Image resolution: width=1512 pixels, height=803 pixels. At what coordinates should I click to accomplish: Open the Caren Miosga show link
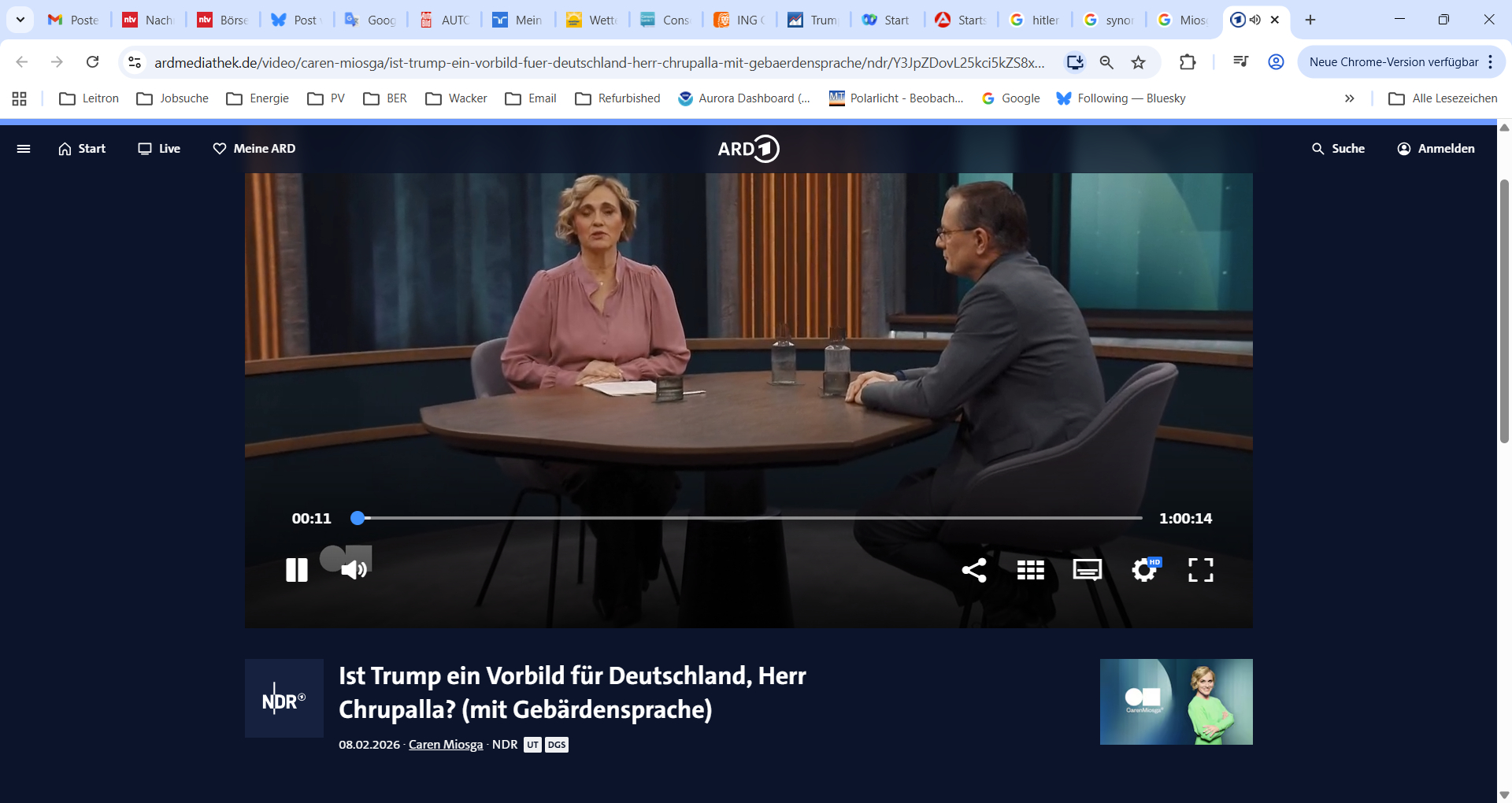(446, 745)
